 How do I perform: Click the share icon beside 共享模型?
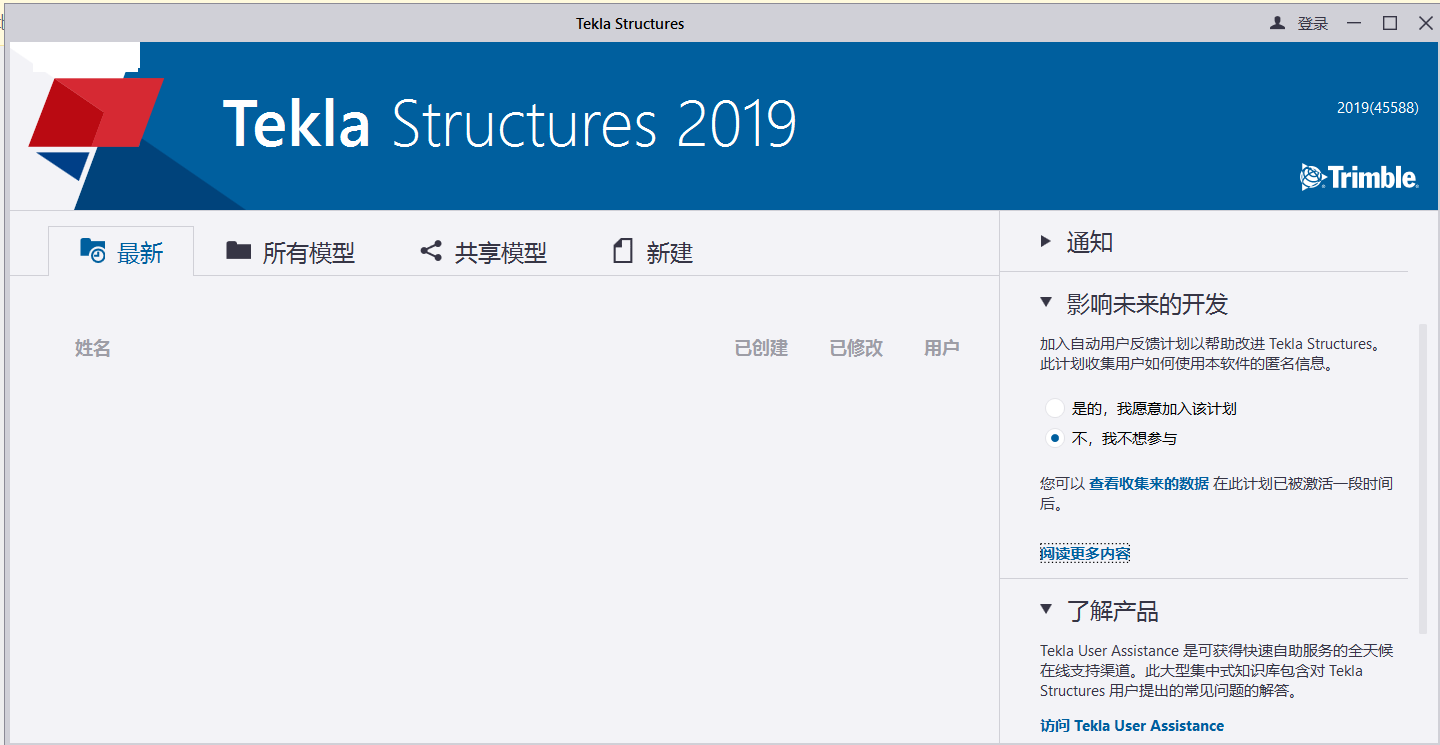click(431, 251)
